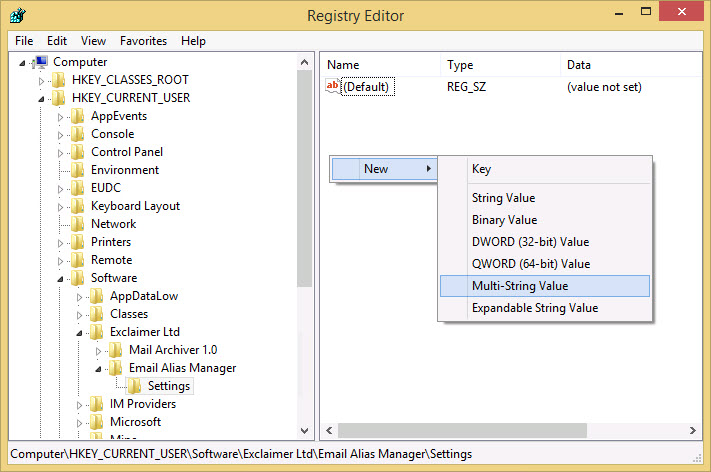This screenshot has width=711, height=472.
Task: Click the tree pane vertical scrollbar thumb
Action: [305, 179]
